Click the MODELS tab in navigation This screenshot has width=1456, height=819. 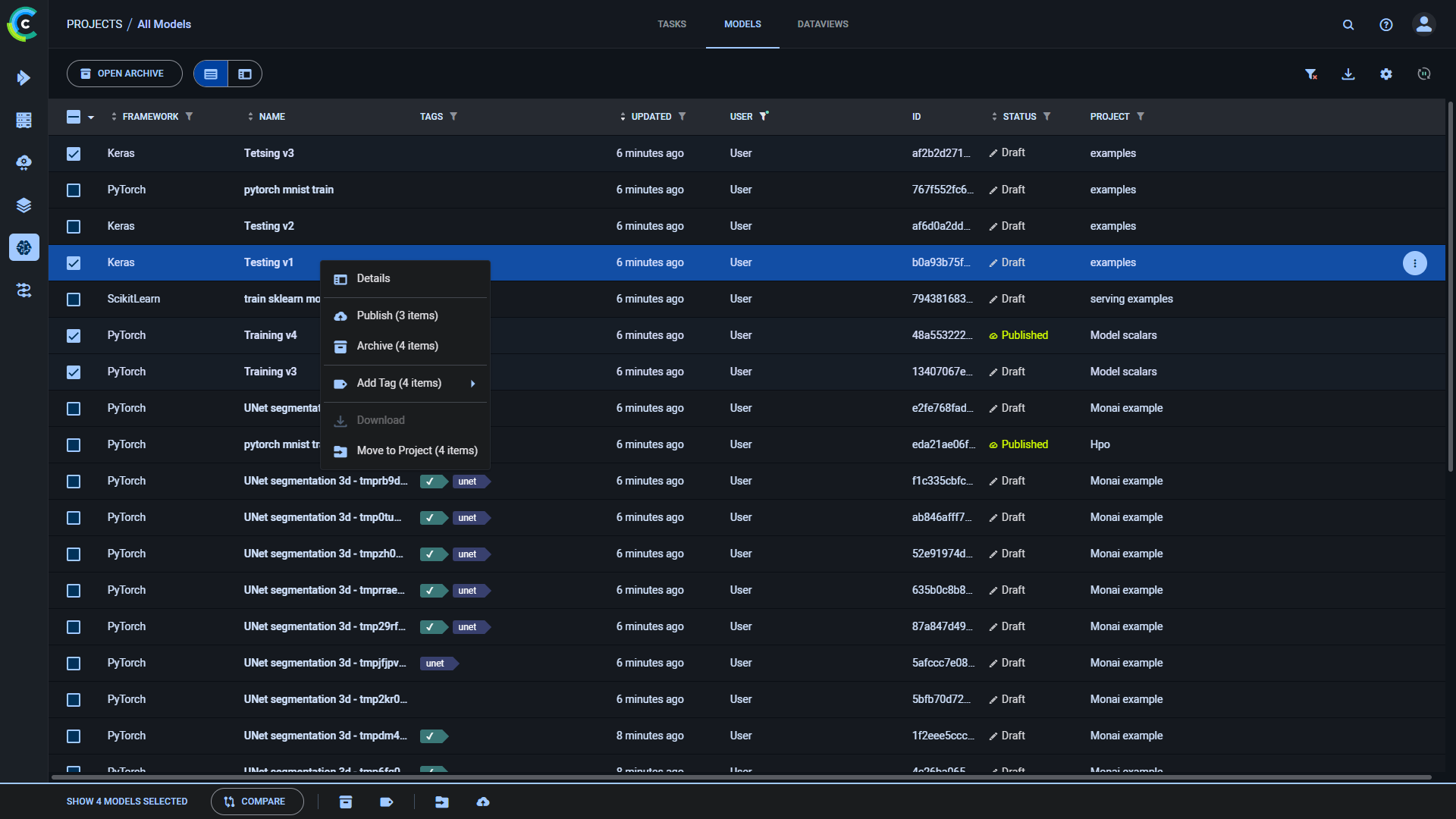pos(742,24)
